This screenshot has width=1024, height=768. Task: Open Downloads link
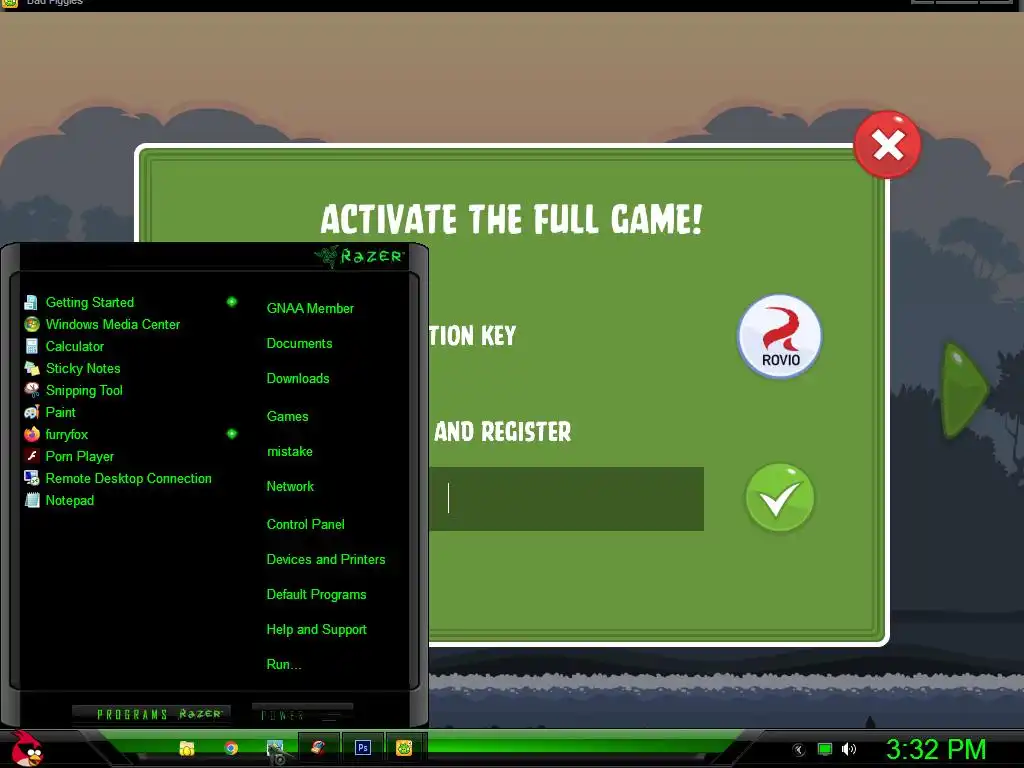(298, 379)
